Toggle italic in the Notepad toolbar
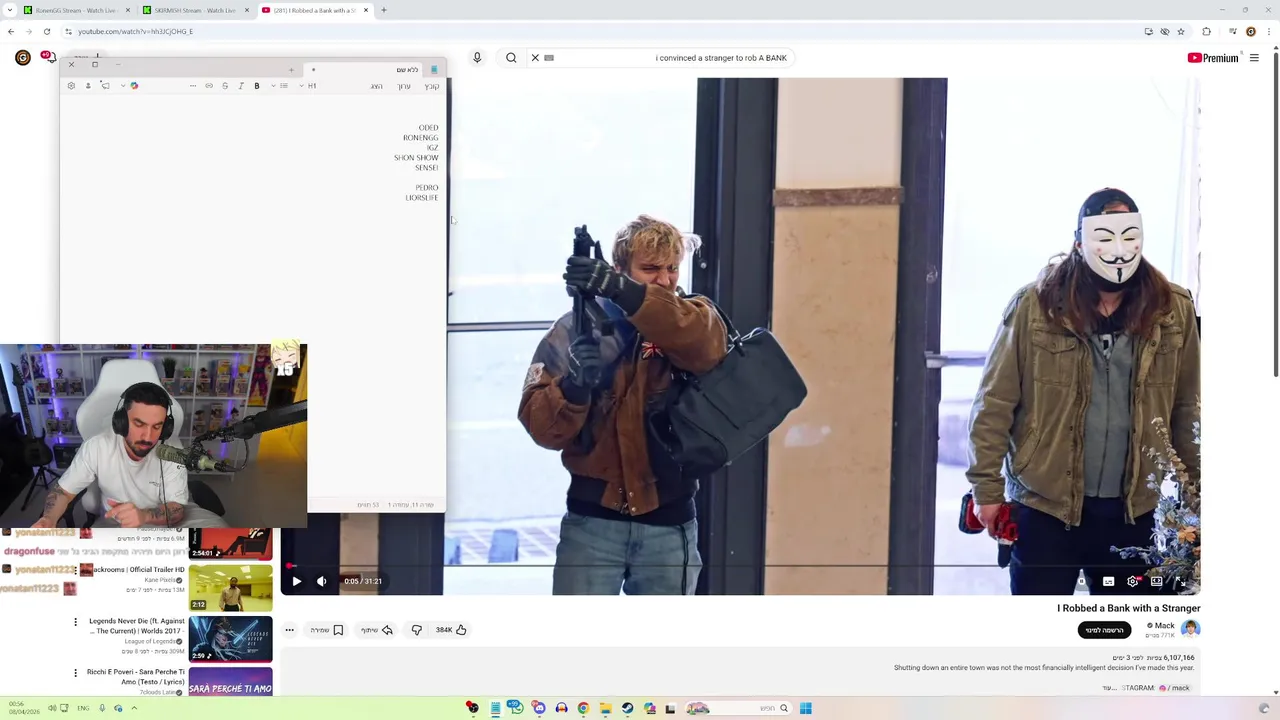This screenshot has width=1280, height=720. pyautogui.click(x=241, y=86)
